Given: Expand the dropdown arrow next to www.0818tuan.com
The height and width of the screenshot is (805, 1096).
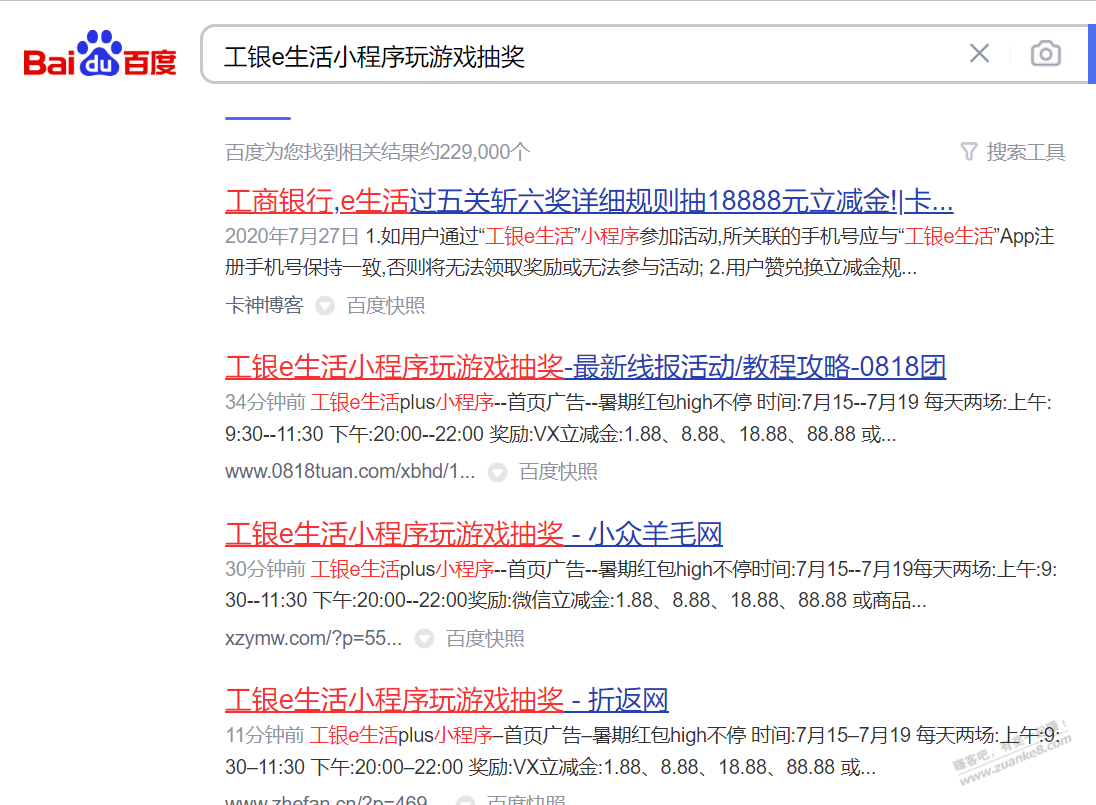Looking at the screenshot, I should 498,472.
